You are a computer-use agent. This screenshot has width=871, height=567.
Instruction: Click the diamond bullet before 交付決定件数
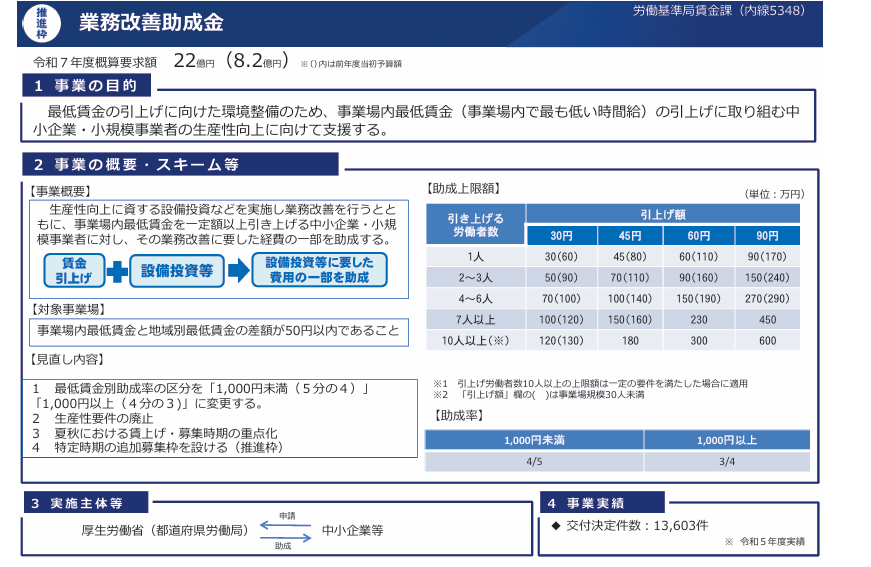[x=556, y=524]
